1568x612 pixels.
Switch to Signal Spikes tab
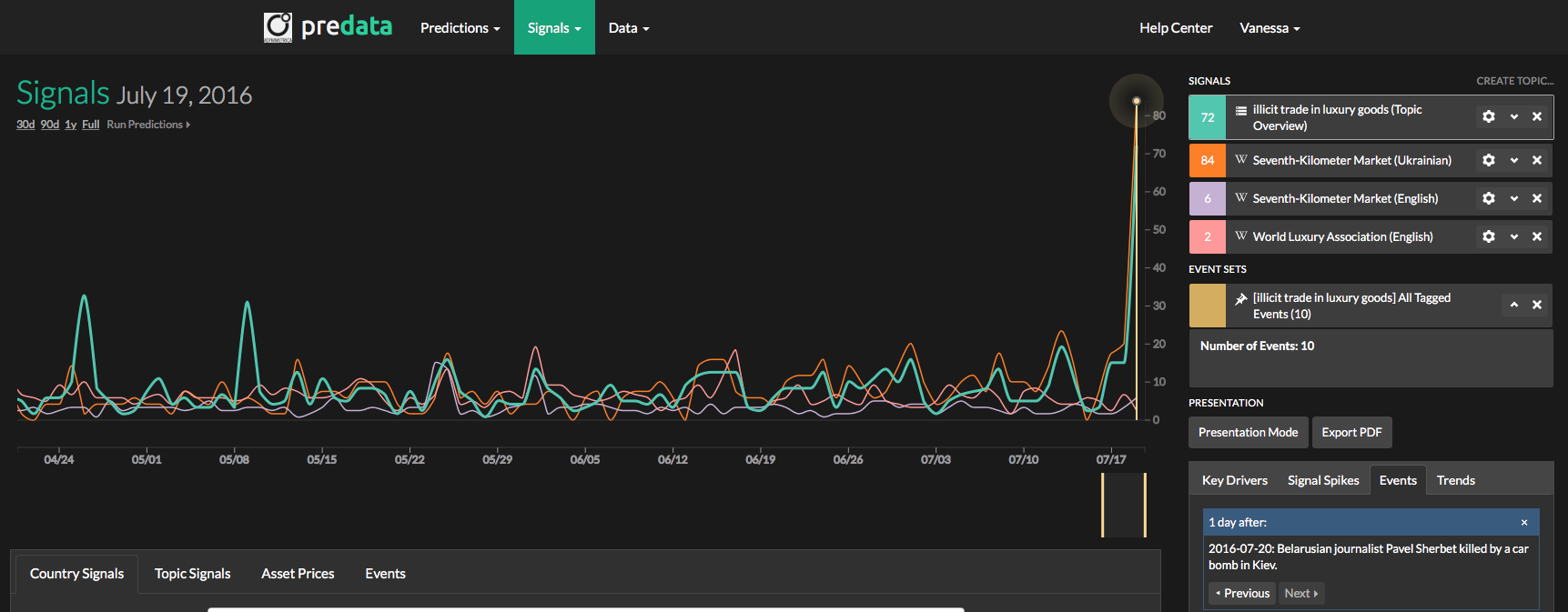1323,480
